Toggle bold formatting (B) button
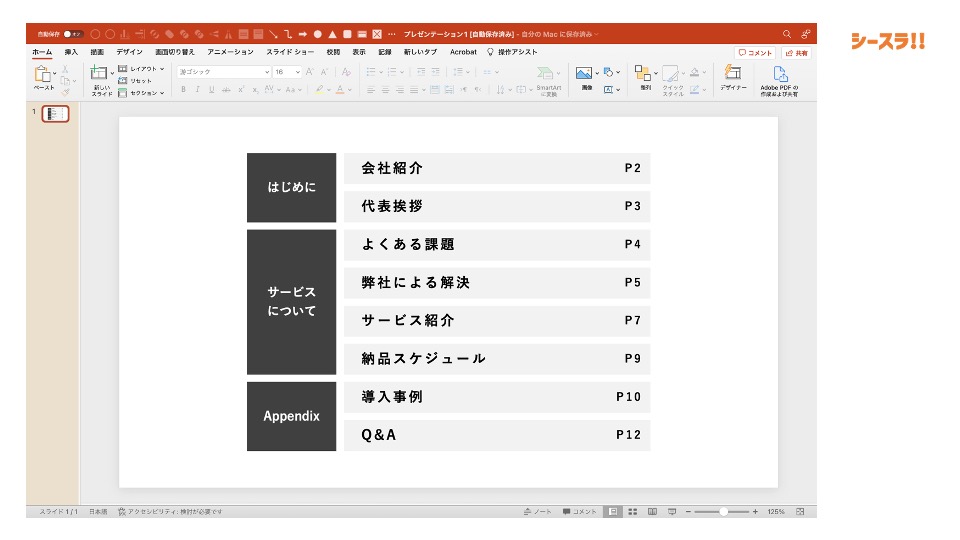Screen dimensions: 960x540 183,89
